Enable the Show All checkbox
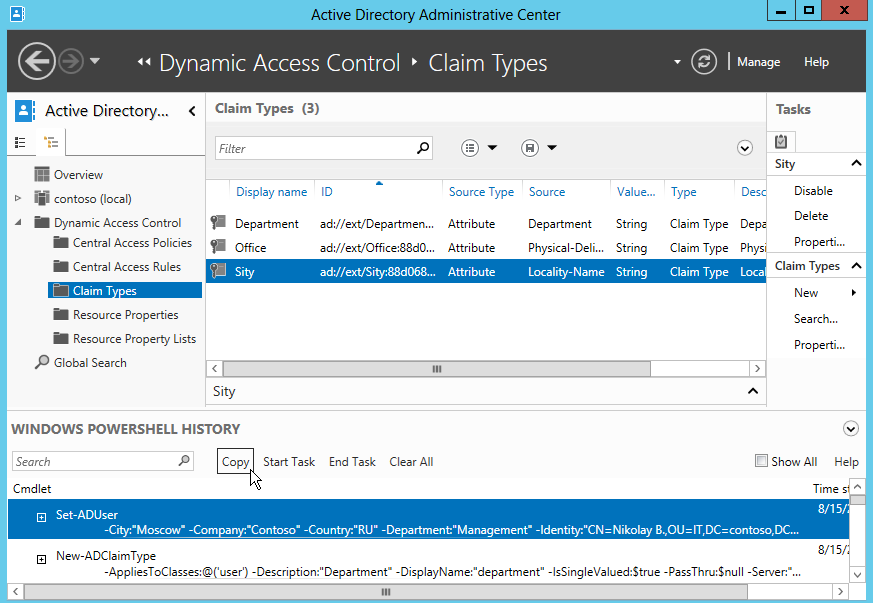Image resolution: width=873 pixels, height=603 pixels. (x=761, y=460)
